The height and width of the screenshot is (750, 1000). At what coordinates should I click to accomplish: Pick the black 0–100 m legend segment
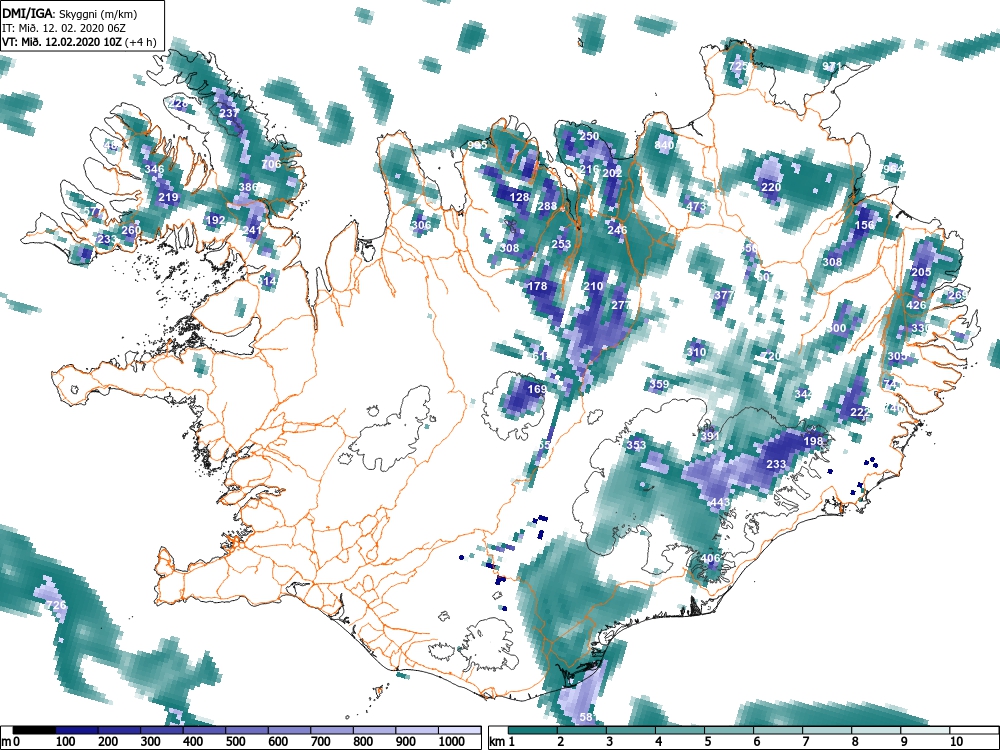coord(34,730)
